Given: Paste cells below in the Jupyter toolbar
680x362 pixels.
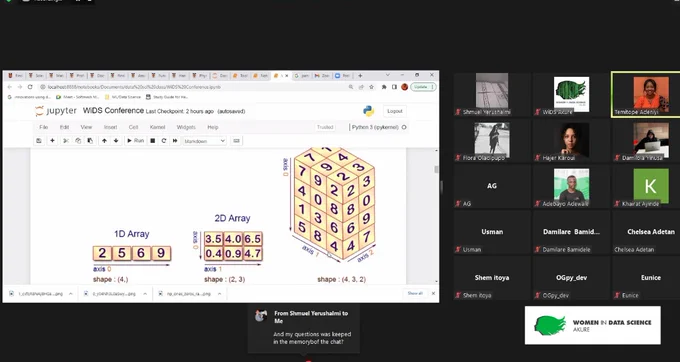Looking at the screenshot, I should 90,140.
